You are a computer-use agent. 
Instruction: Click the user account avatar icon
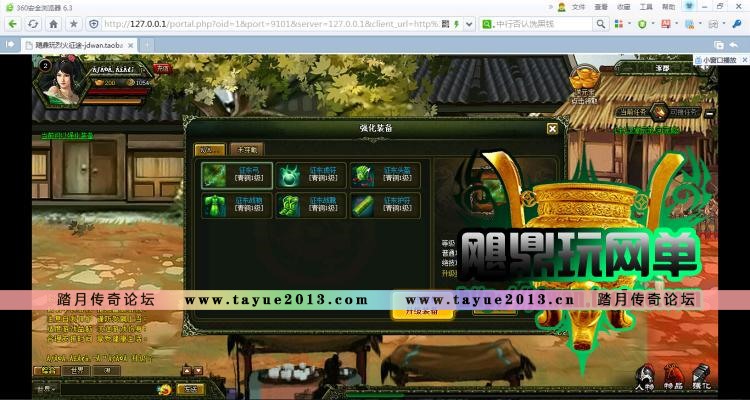[561, 7]
